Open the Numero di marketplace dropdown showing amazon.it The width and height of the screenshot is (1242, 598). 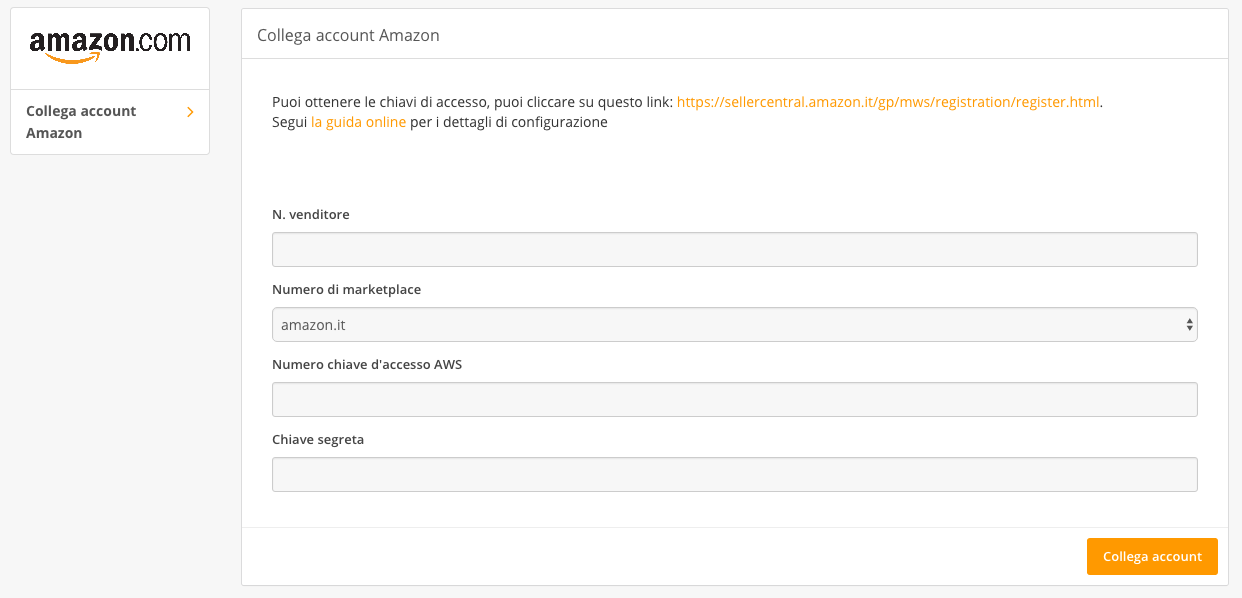pyautogui.click(x=734, y=325)
